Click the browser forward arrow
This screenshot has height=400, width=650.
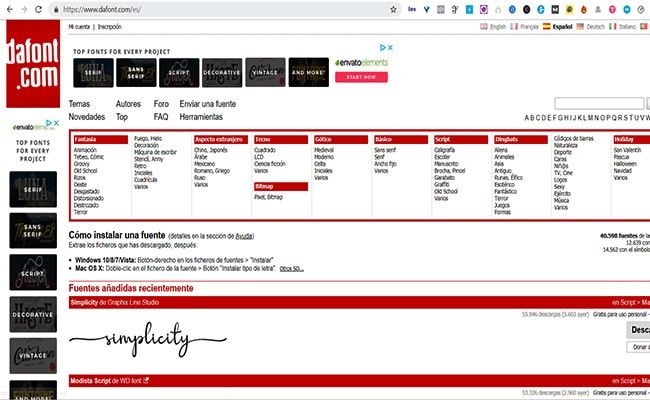[24, 9]
